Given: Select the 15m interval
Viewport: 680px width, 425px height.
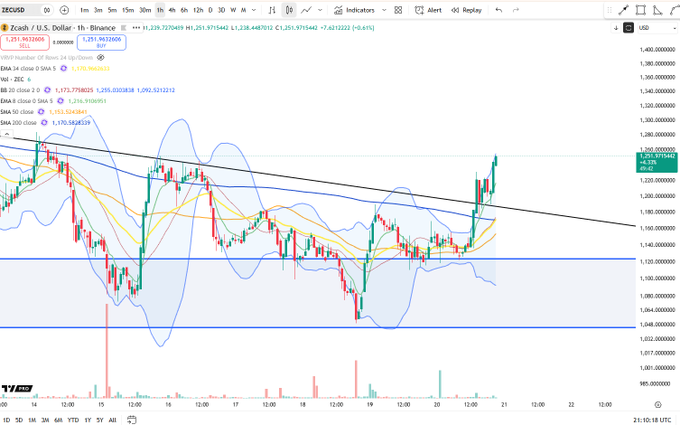Looking at the screenshot, I should tap(128, 10).
